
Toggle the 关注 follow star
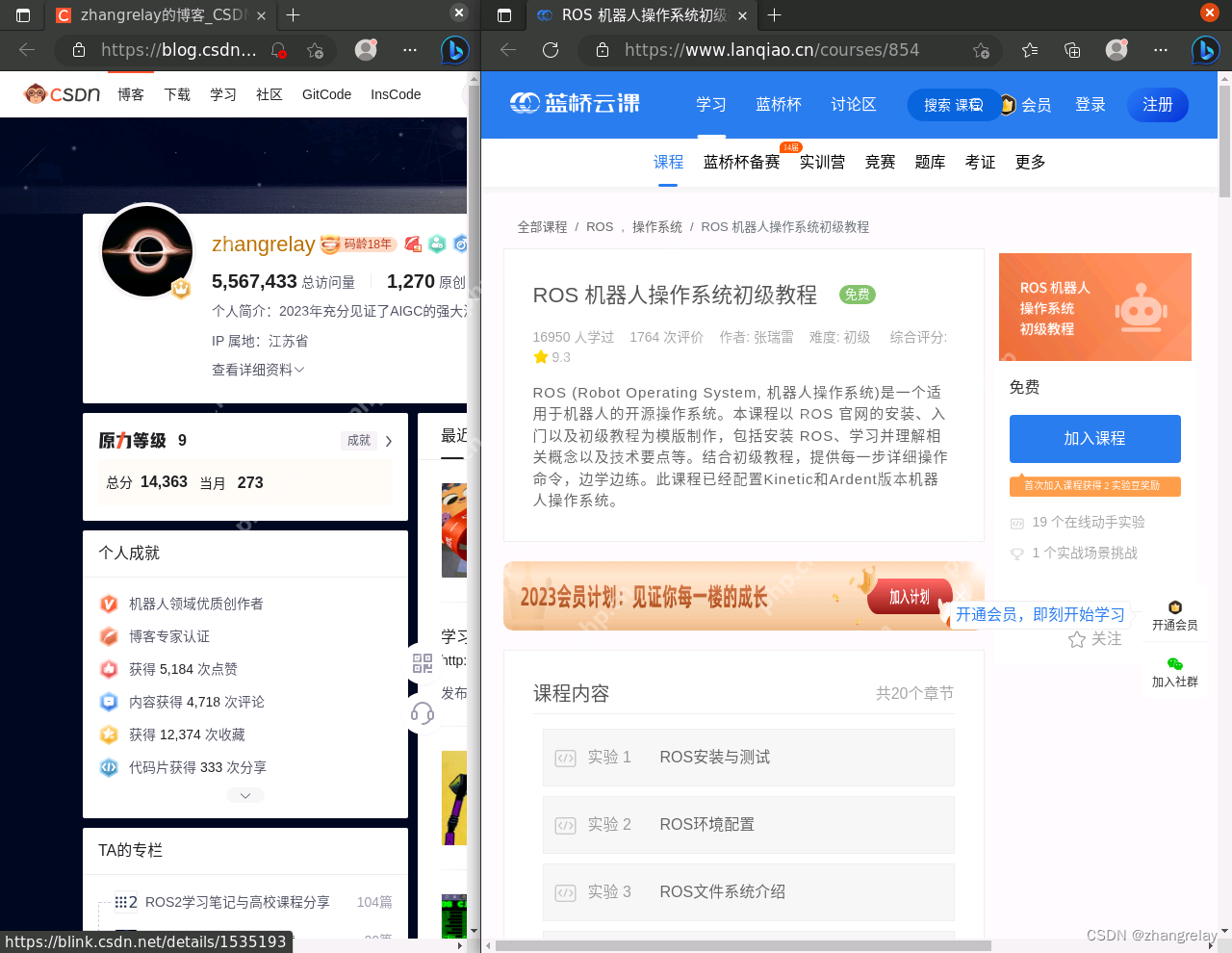pyautogui.click(x=1076, y=638)
